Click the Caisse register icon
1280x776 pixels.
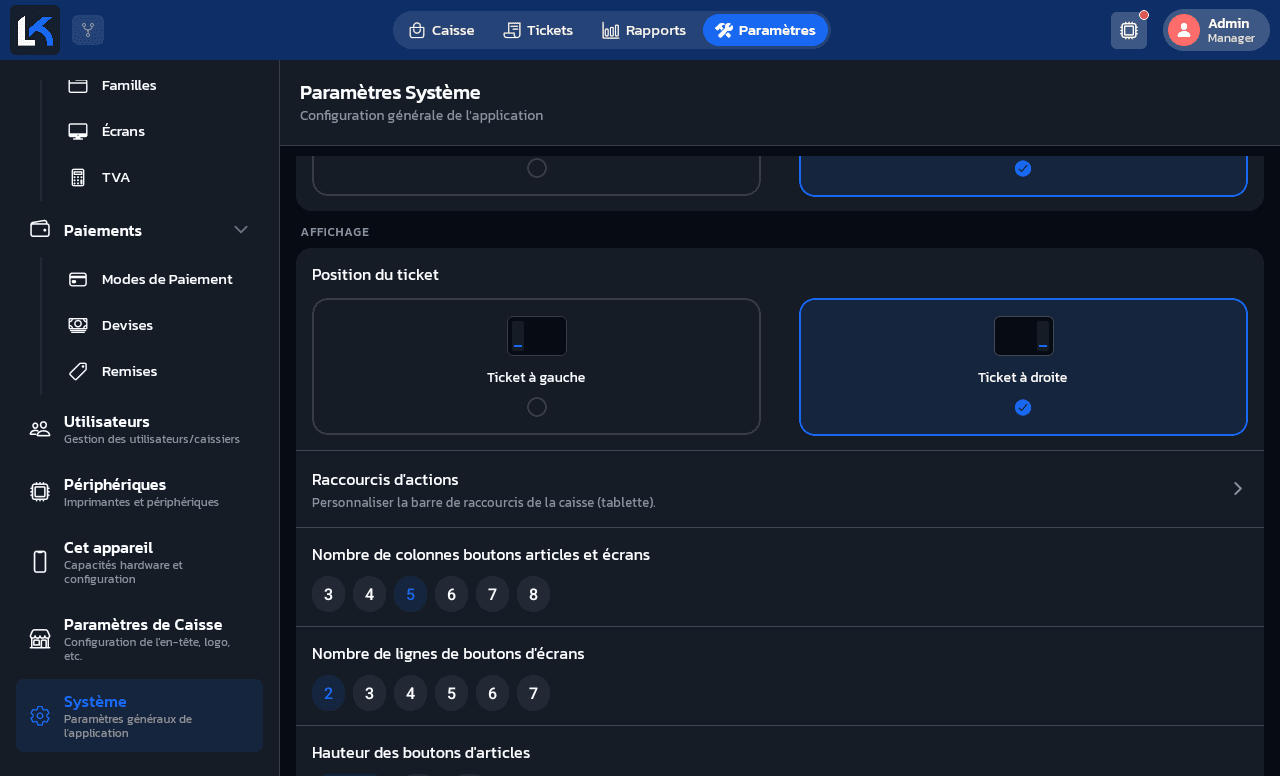pos(417,30)
